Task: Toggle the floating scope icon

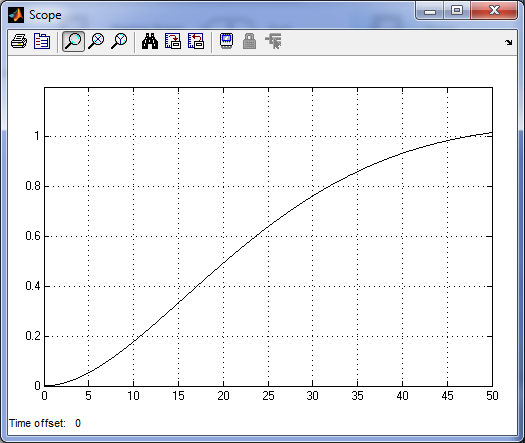Action: pos(226,42)
